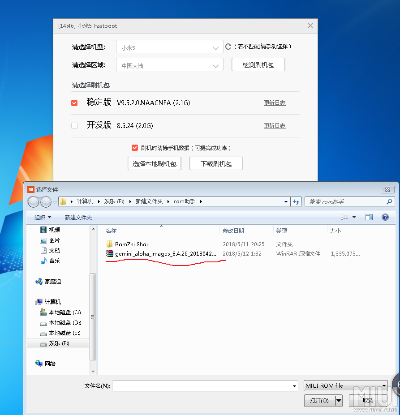Click into the file name (文件名) input field
Image resolution: width=400 pixels, height=415 pixels.
(202, 386)
